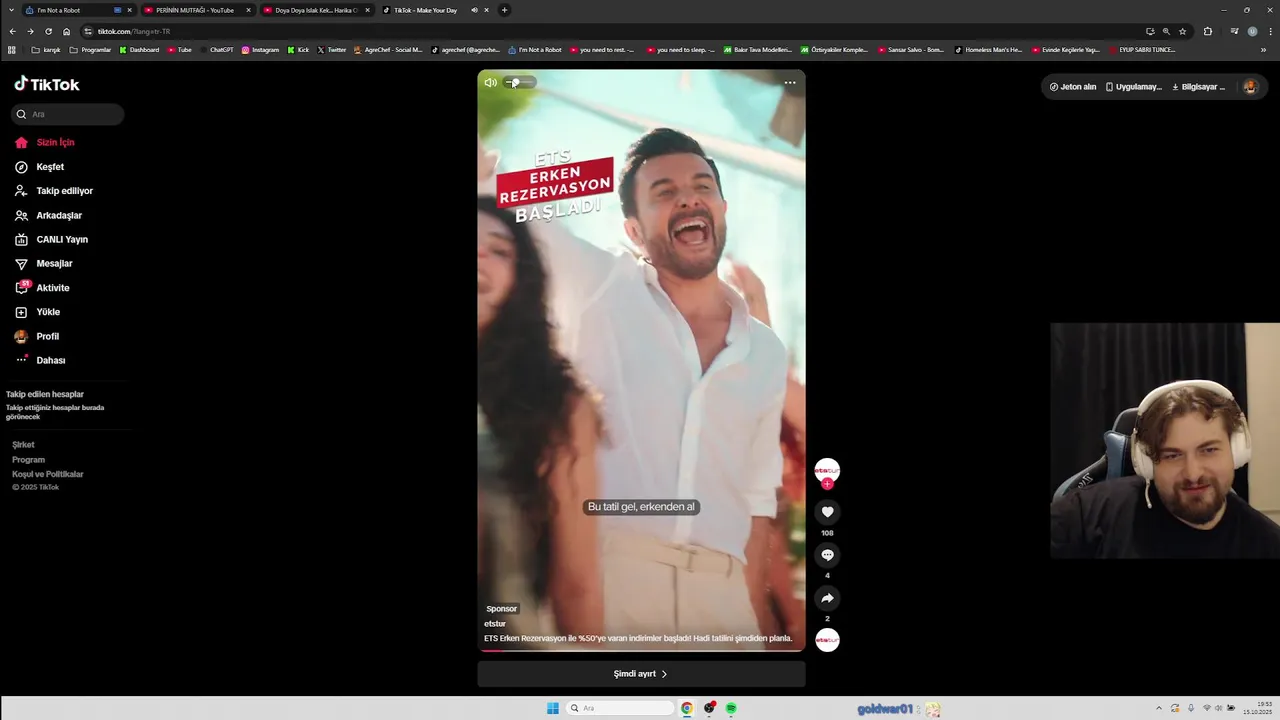The width and height of the screenshot is (1280, 720).
Task: Show more bookmarks with double chevron
Action: pyautogui.click(x=1263, y=50)
